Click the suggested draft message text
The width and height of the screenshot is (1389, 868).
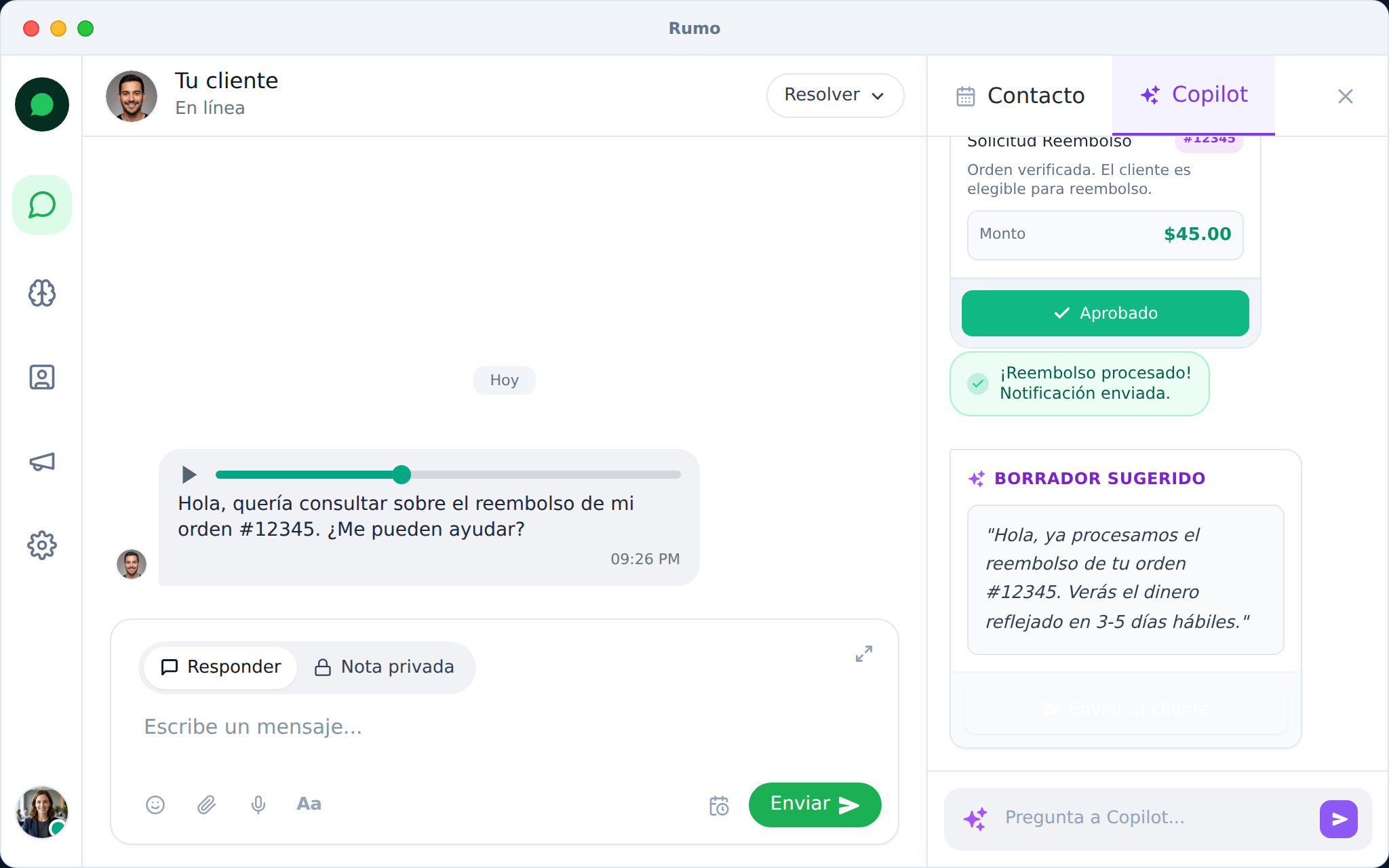[x=1126, y=579]
